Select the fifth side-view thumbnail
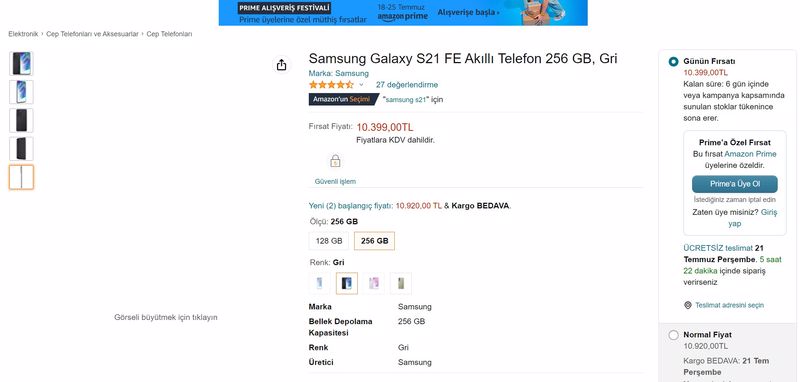The image size is (800, 382). tap(21, 177)
